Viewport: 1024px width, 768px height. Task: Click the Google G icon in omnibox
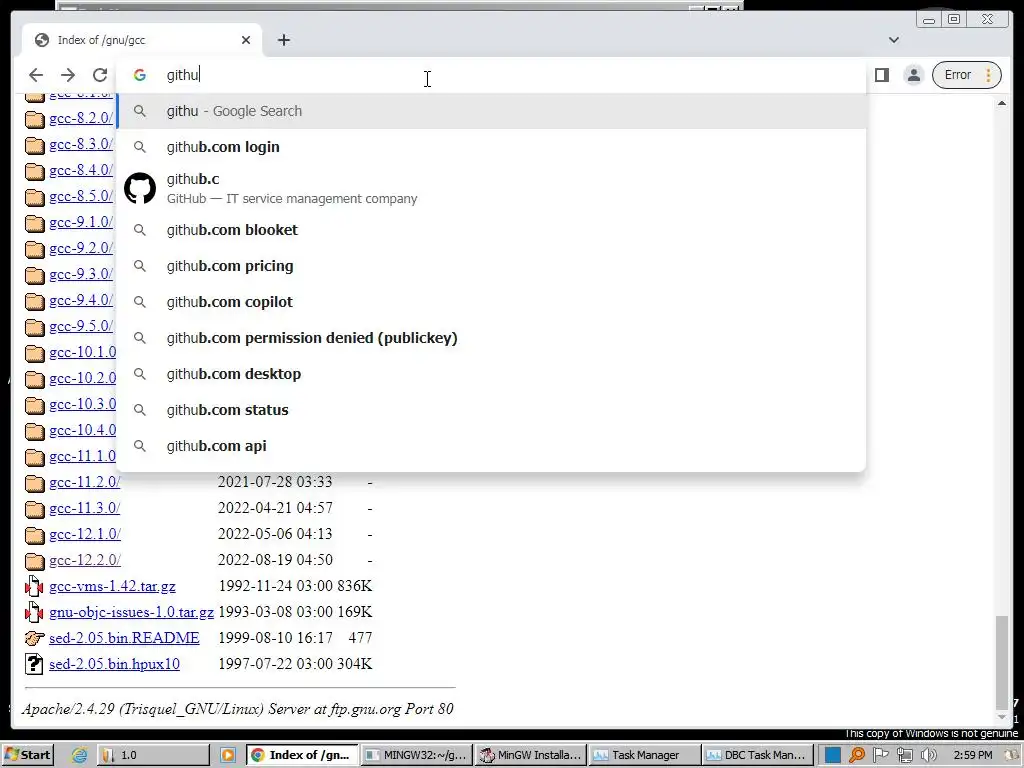tap(140, 75)
